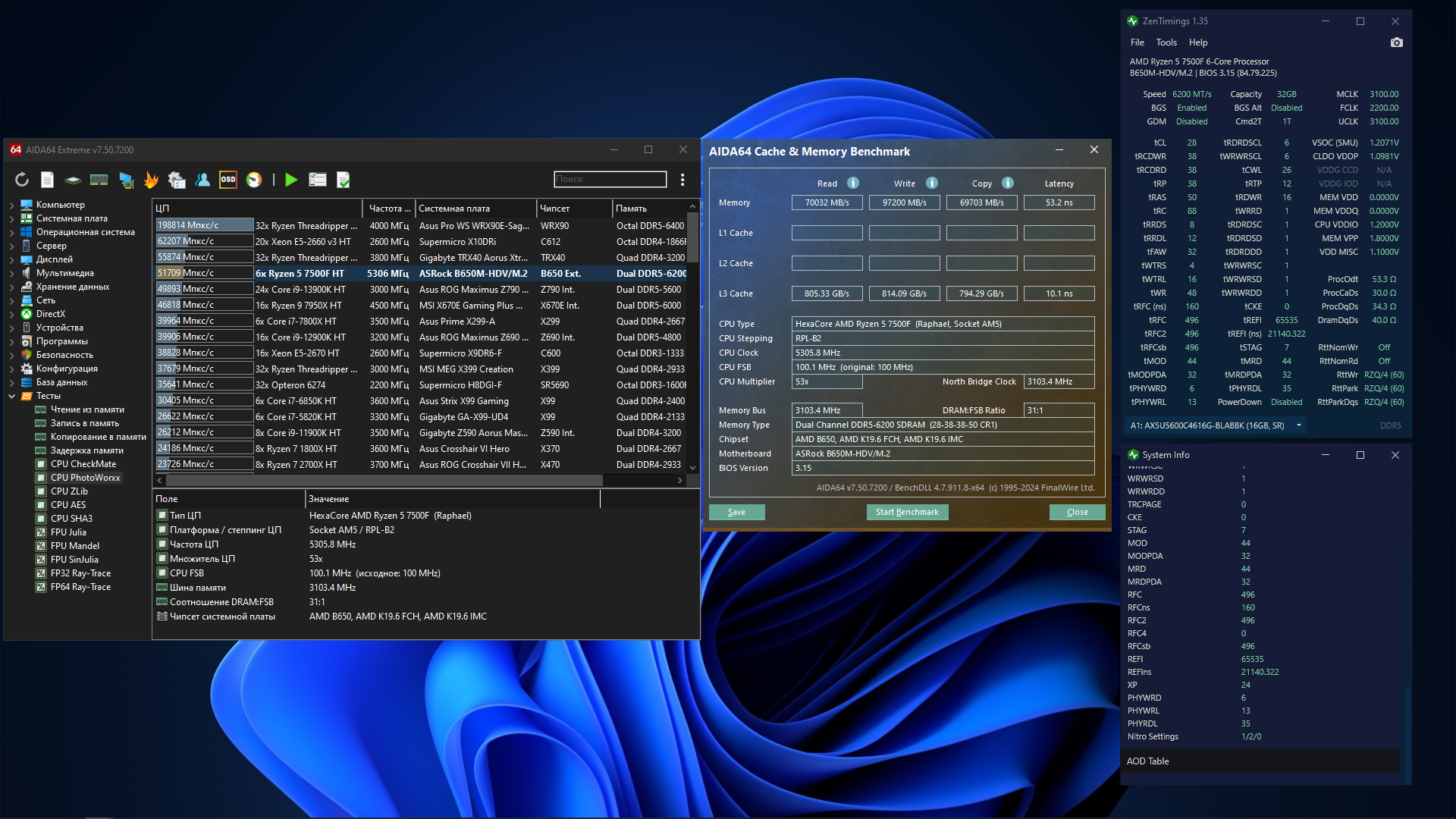This screenshot has width=1456, height=819.
Task: Open the Report document icon
Action: pos(47,180)
